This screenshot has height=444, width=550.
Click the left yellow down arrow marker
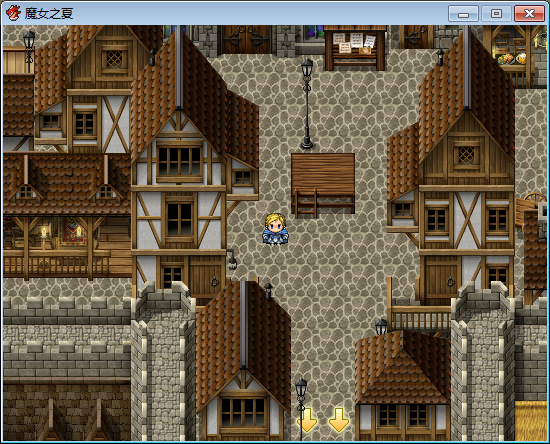pyautogui.click(x=308, y=419)
